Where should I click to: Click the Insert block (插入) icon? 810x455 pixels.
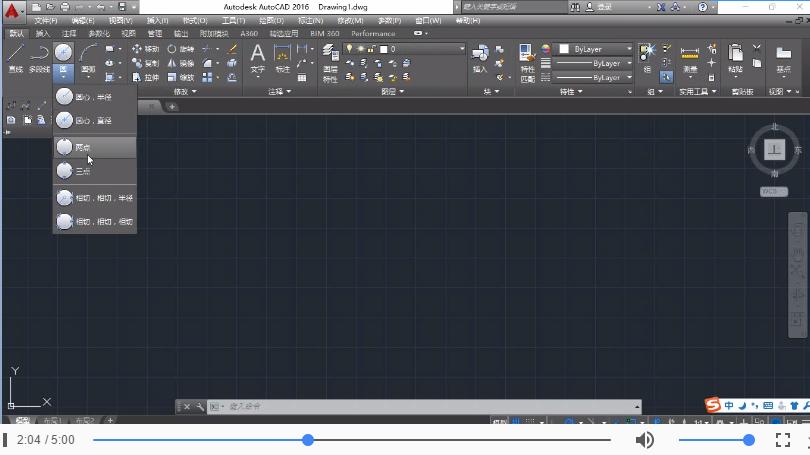point(480,56)
